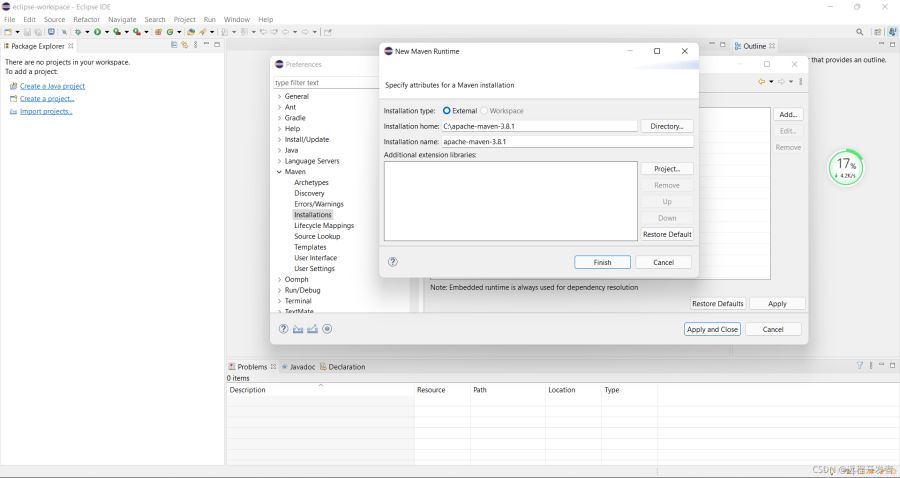Click the Import projects... link
The height and width of the screenshot is (478, 900).
point(46,111)
